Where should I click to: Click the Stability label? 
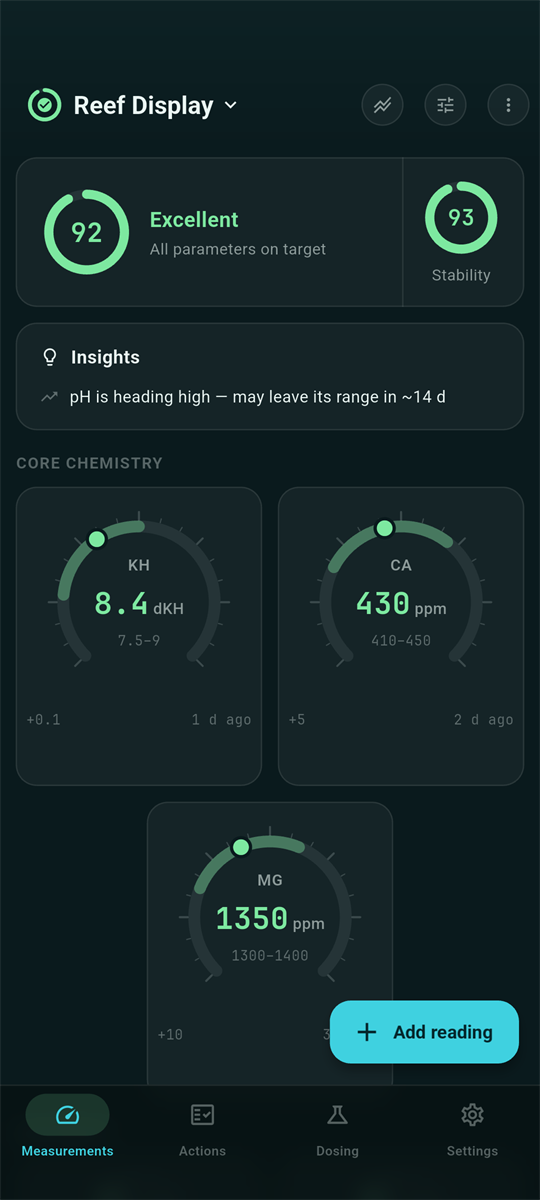pos(461,275)
